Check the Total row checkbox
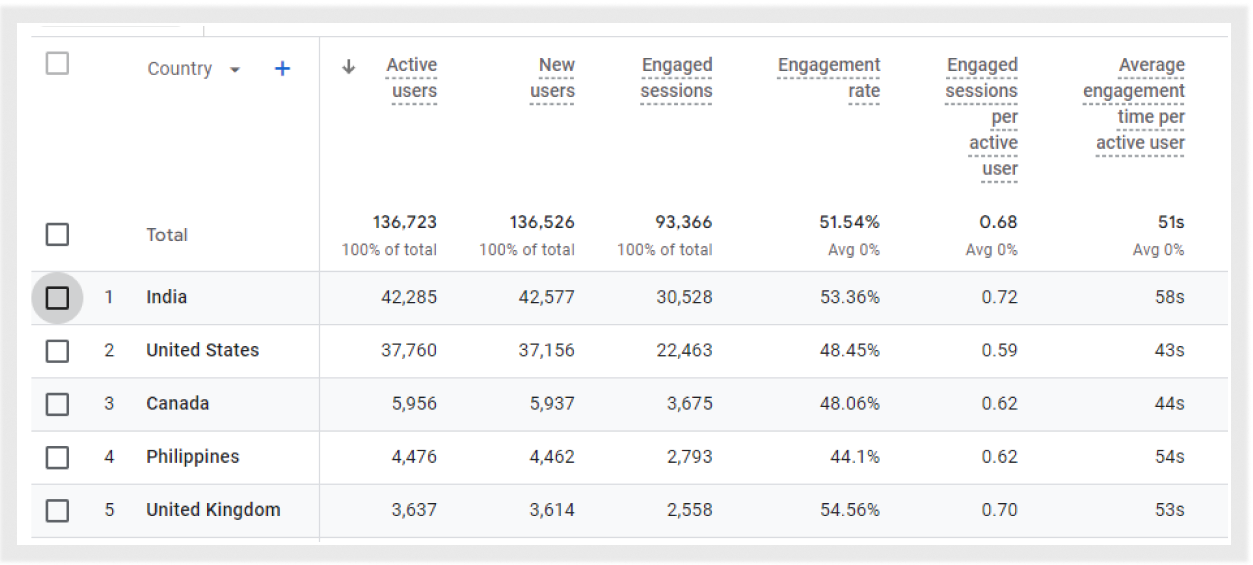The width and height of the screenshot is (1253, 565). coord(58,234)
